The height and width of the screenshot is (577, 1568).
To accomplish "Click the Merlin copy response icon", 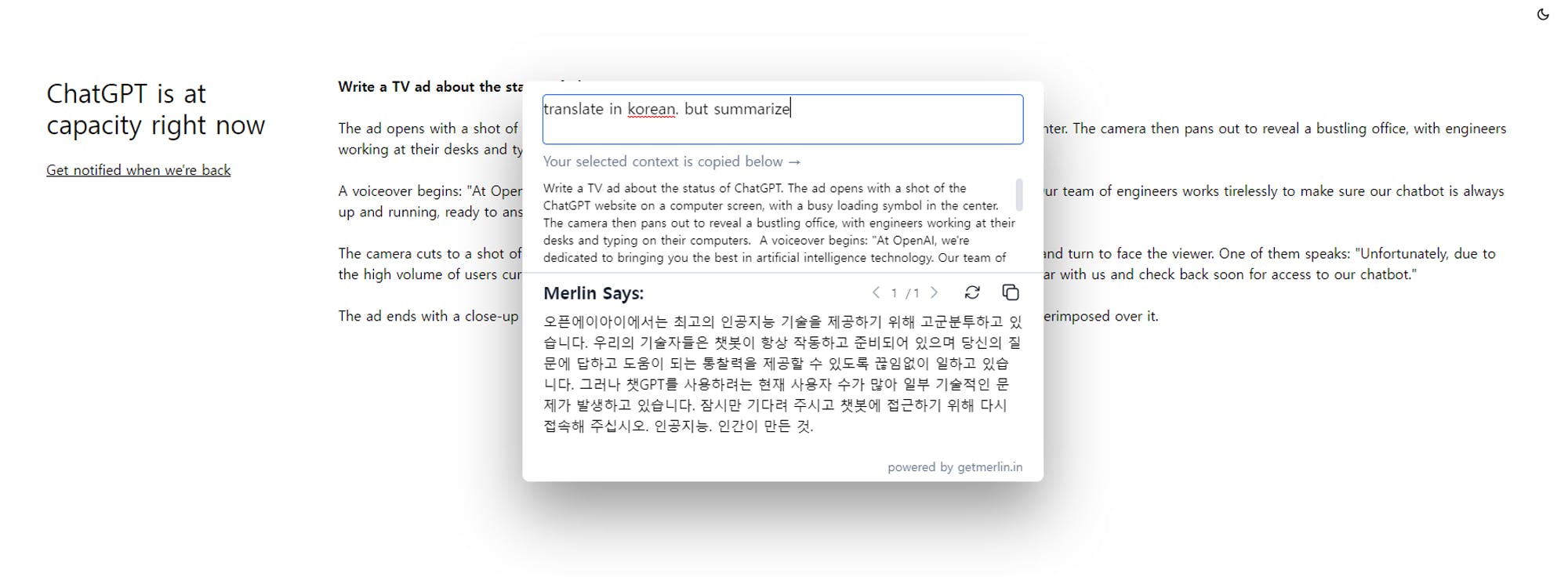I will 1011,292.
